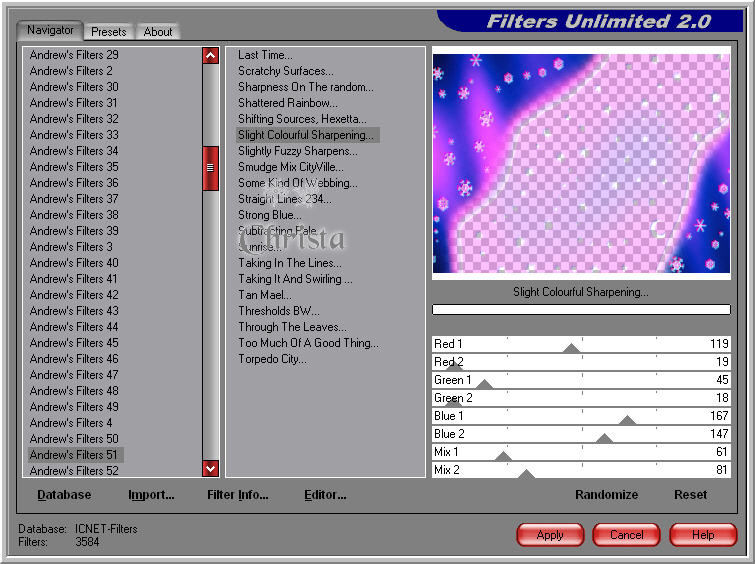Screen dimensions: 755x564
Task: Choose Shifting Sources, Hexetta... filter
Action: pyautogui.click(x=302, y=119)
